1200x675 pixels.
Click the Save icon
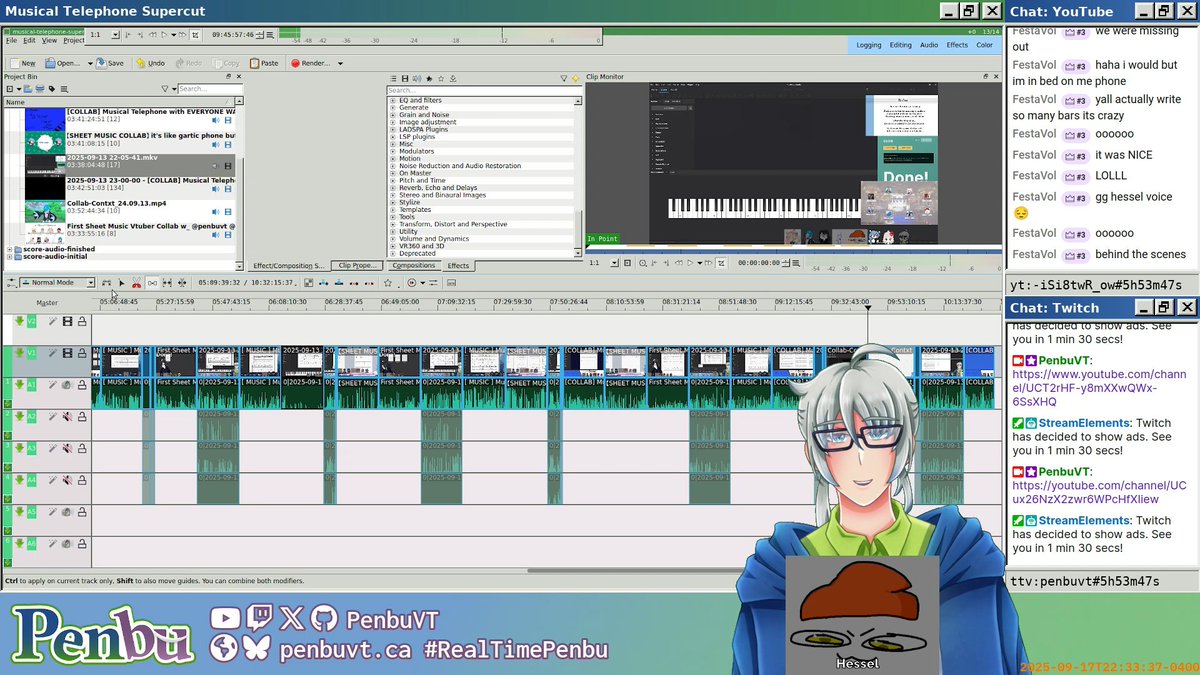point(101,63)
